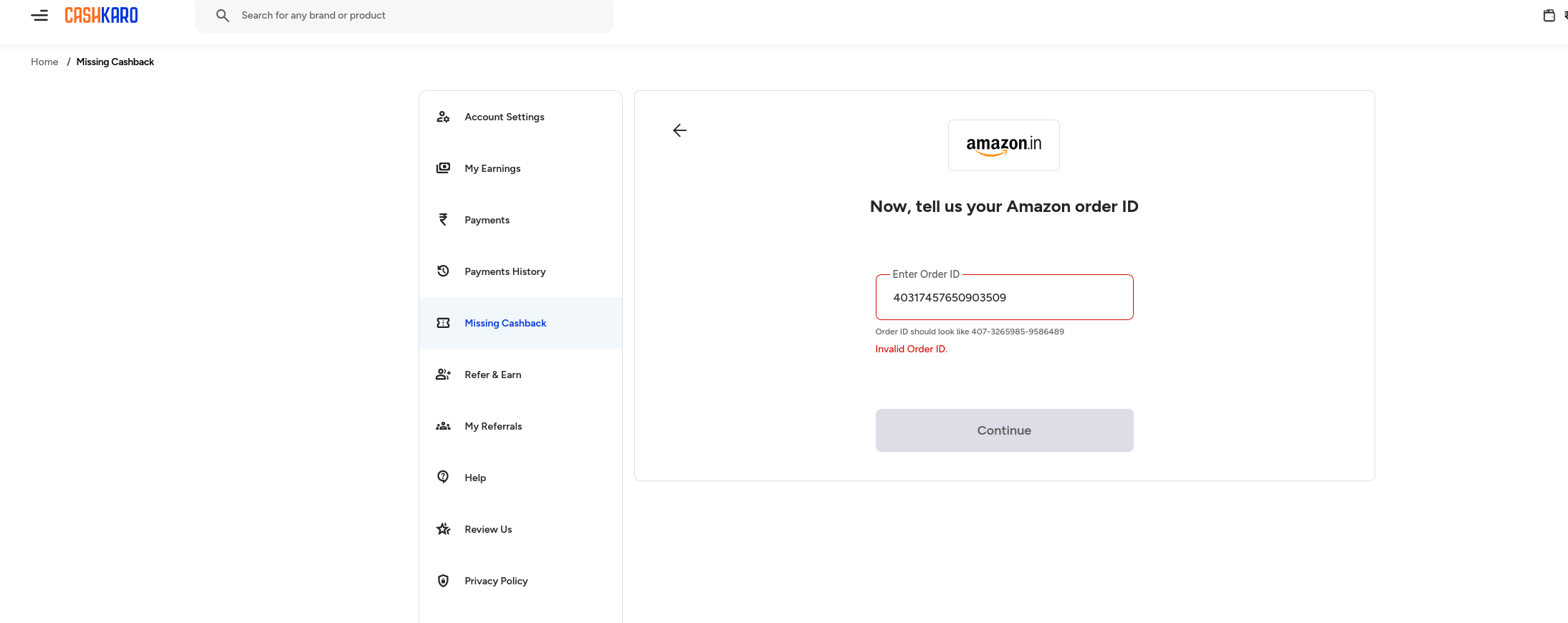The width and height of the screenshot is (1568, 623).
Task: Click the search magnifier icon
Action: coord(223,15)
